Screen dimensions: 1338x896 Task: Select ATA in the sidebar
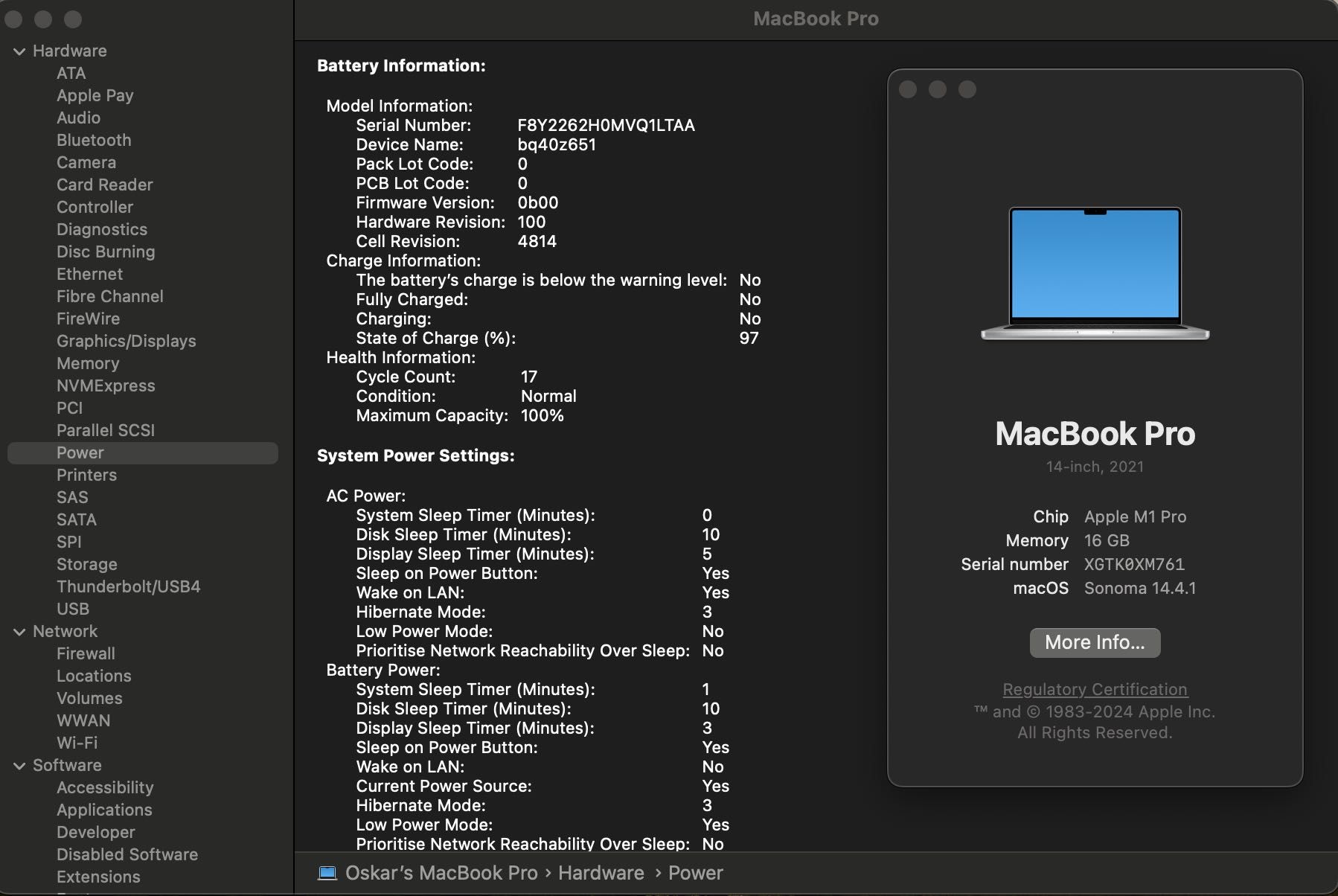coord(71,73)
